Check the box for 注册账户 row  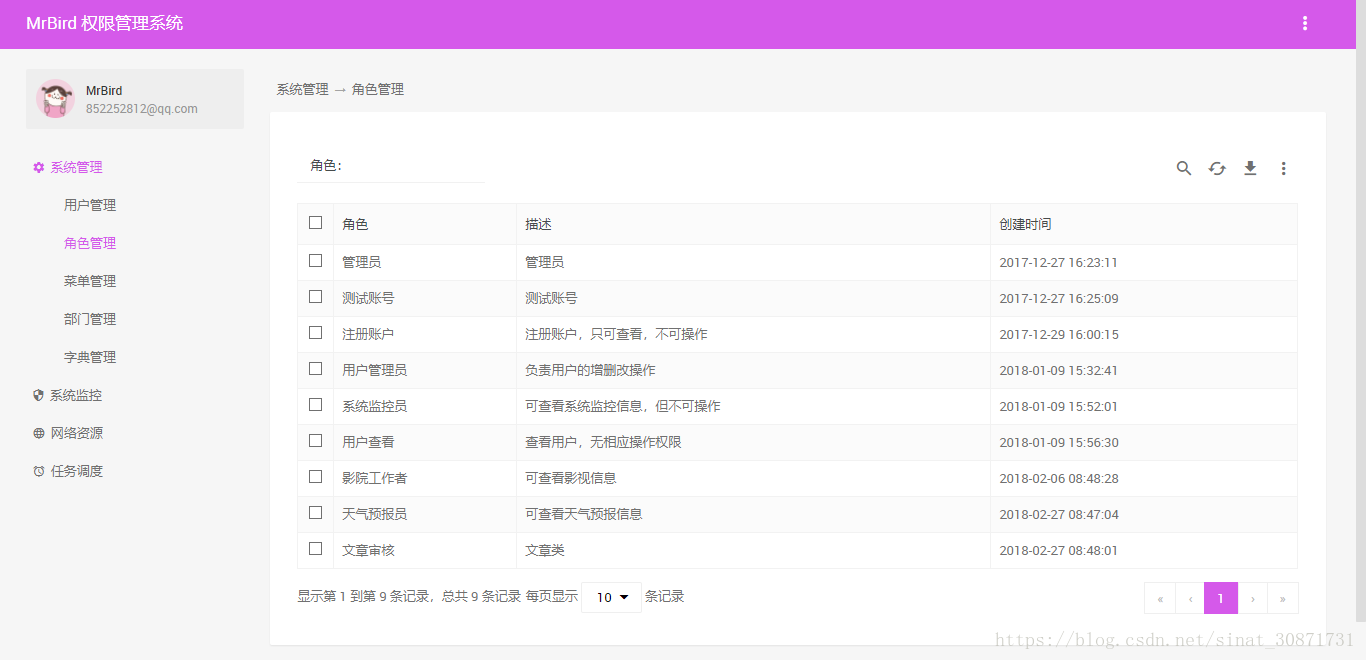click(315, 332)
